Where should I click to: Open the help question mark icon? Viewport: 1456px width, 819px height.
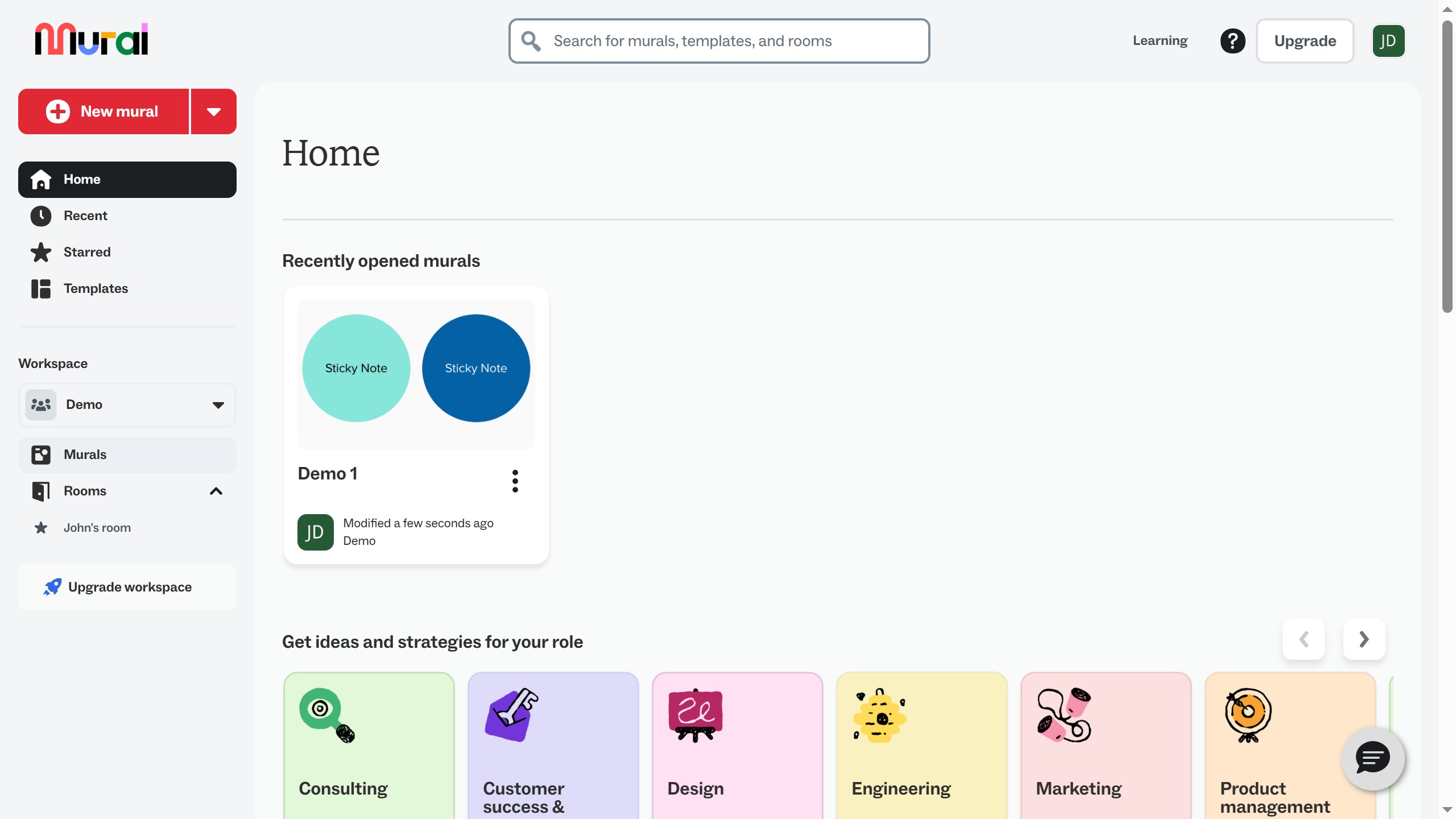point(1232,41)
